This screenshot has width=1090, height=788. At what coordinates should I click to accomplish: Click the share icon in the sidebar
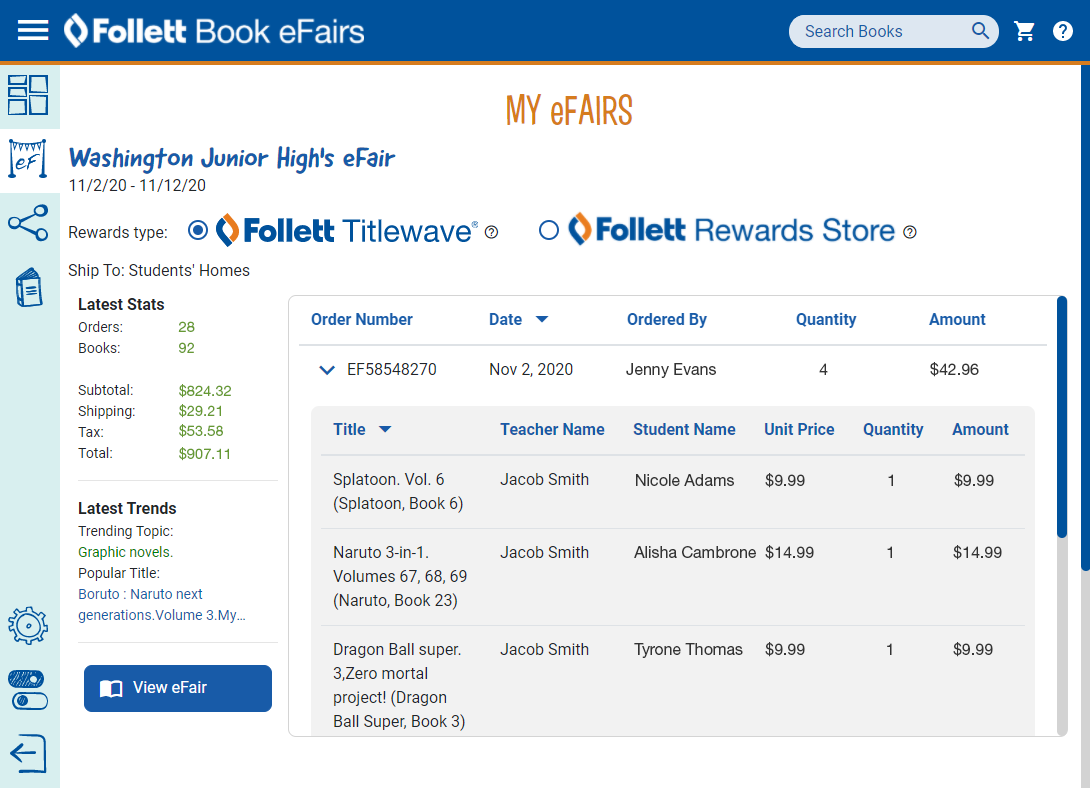(x=29, y=223)
